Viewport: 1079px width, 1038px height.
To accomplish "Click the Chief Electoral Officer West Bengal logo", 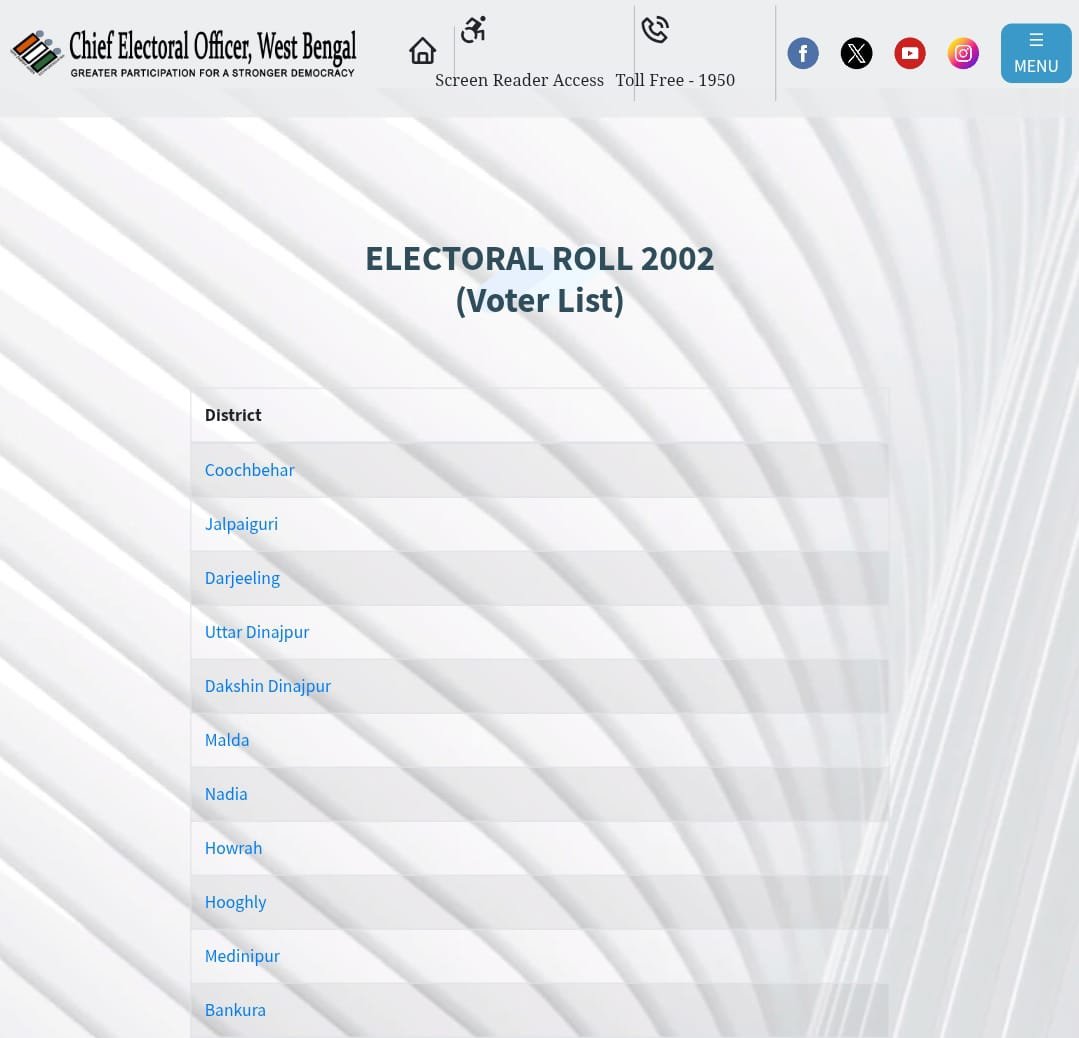I will [184, 52].
